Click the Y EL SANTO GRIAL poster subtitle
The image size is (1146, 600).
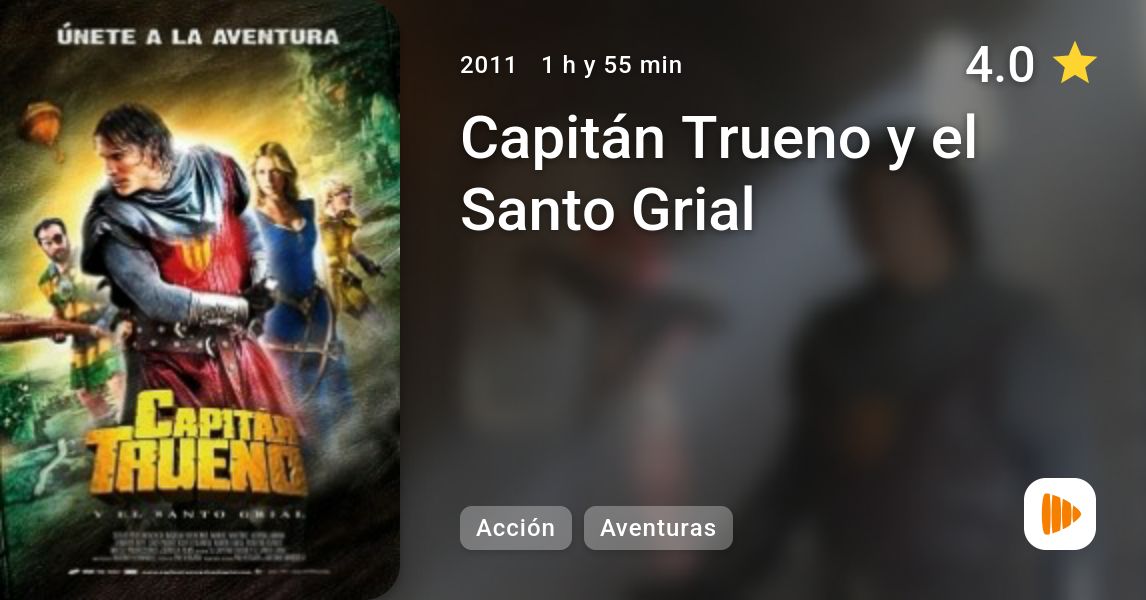coord(200,514)
